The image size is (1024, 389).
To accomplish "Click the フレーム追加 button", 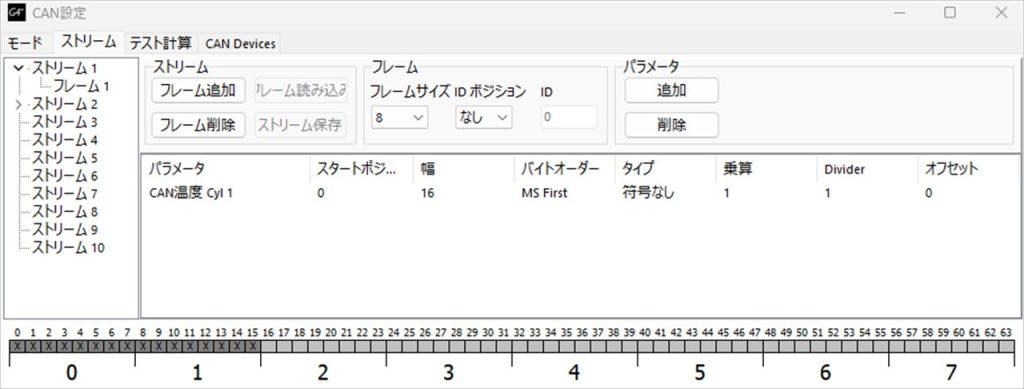I will 199,90.
